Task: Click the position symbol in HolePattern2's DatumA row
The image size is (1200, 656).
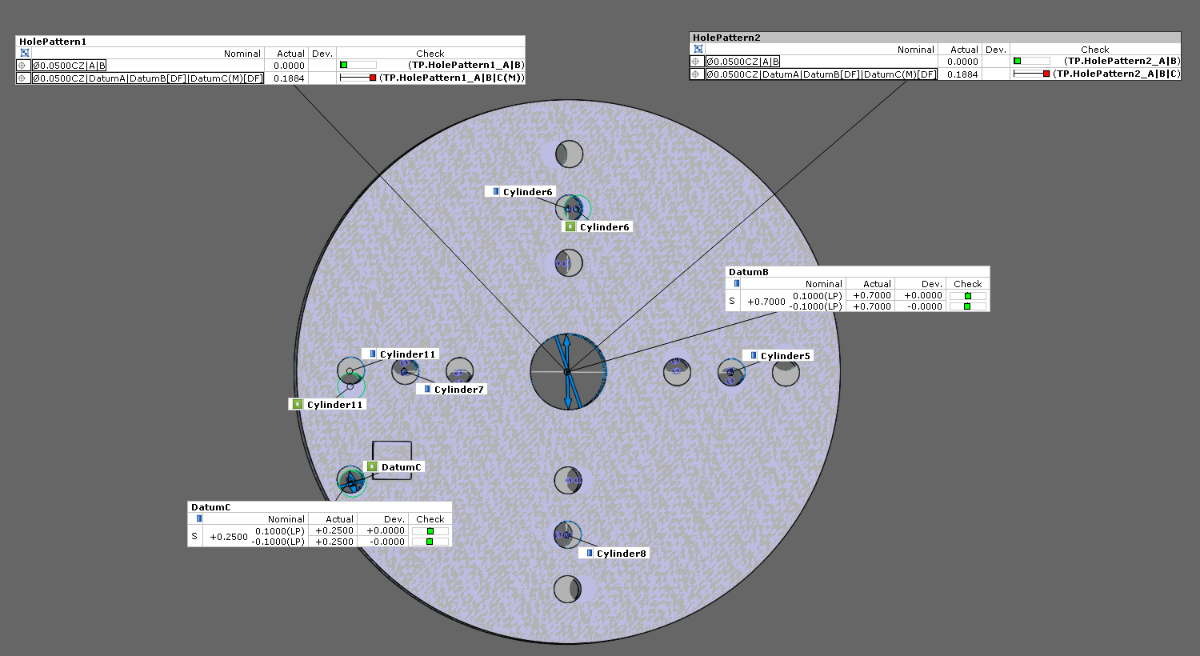Action: [x=697, y=74]
